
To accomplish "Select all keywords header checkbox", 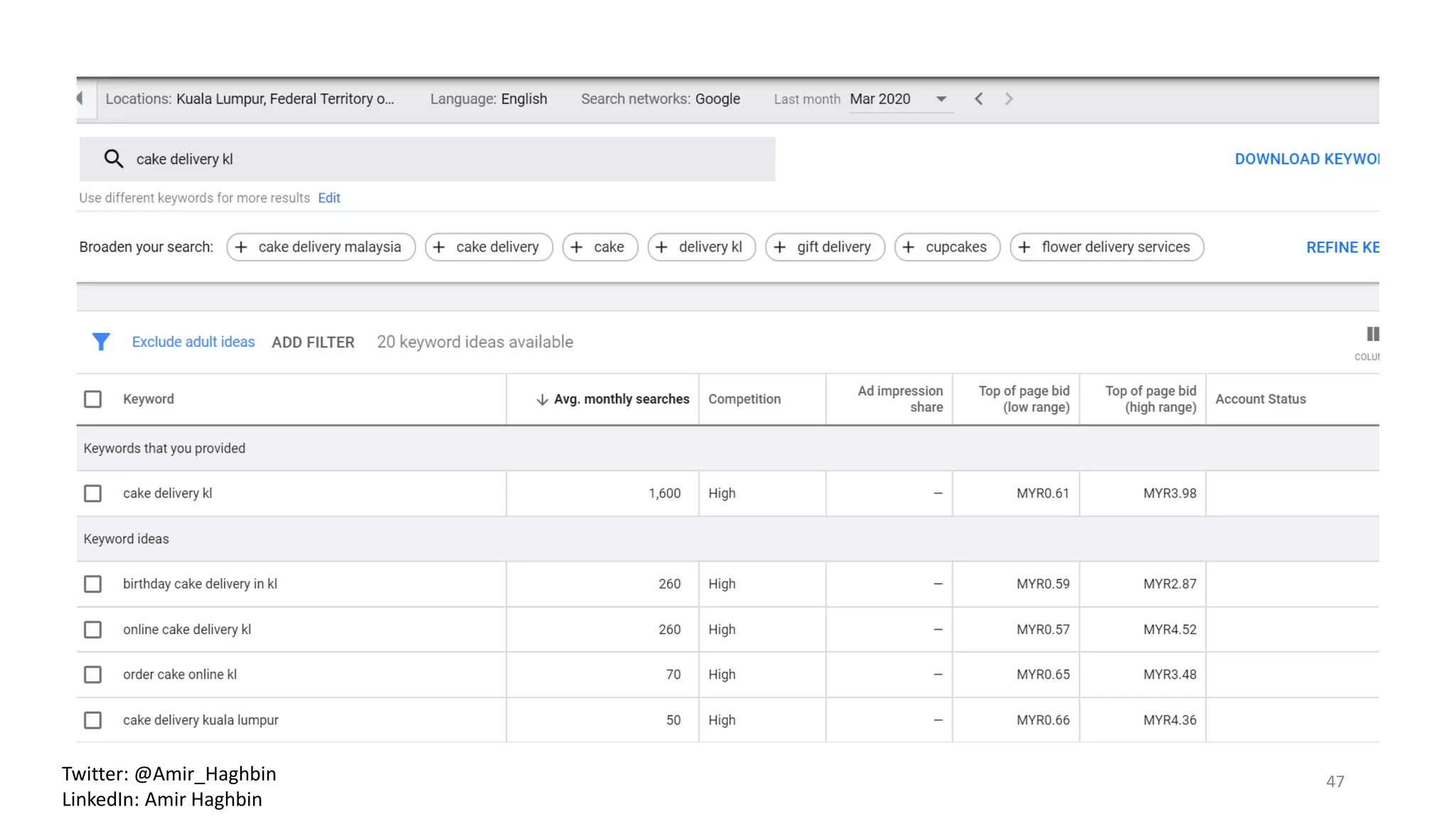I will click(x=93, y=399).
